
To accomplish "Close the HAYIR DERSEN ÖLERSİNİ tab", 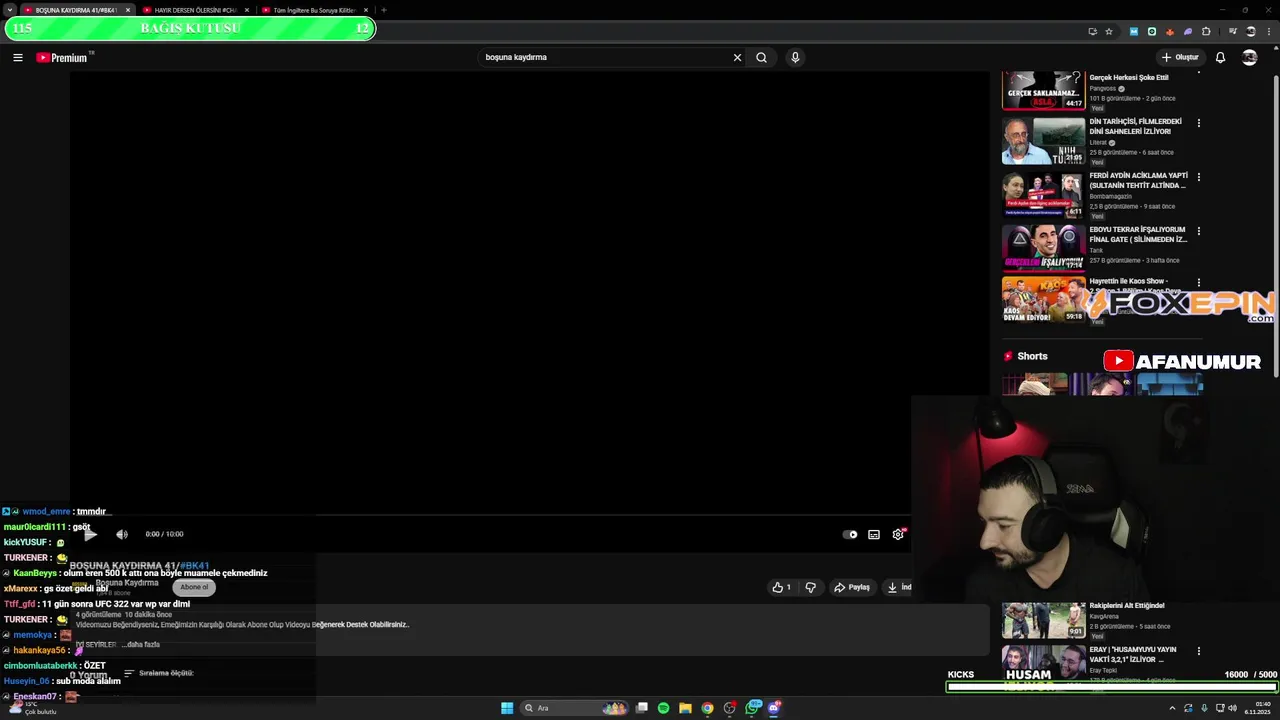I will pyautogui.click(x=246, y=10).
